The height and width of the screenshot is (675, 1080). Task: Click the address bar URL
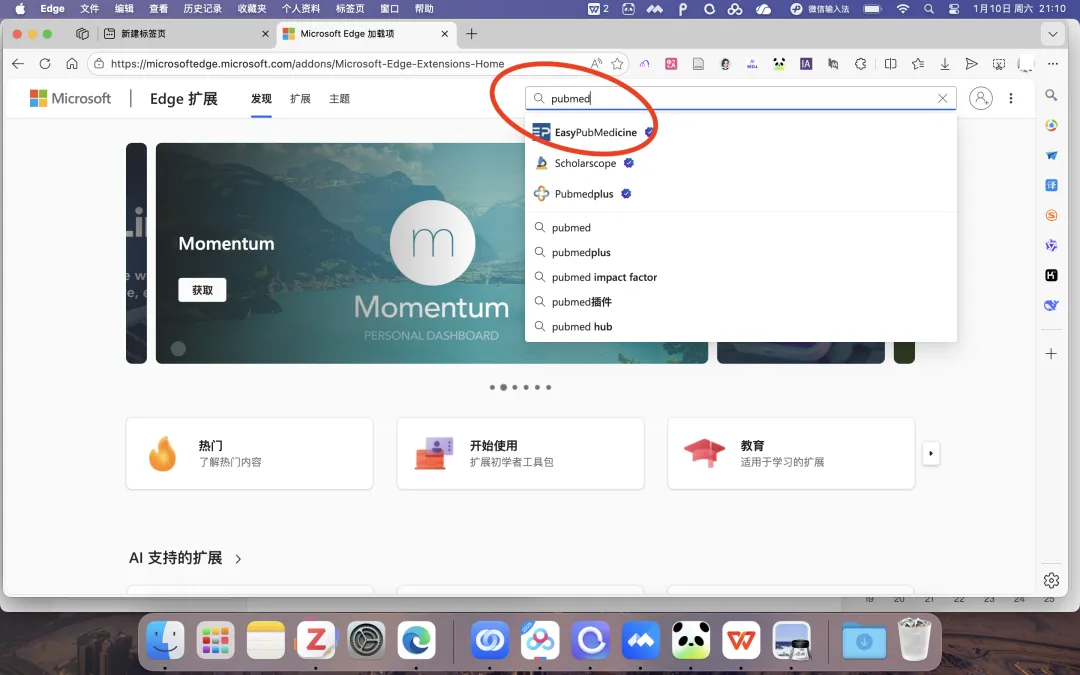point(307,63)
